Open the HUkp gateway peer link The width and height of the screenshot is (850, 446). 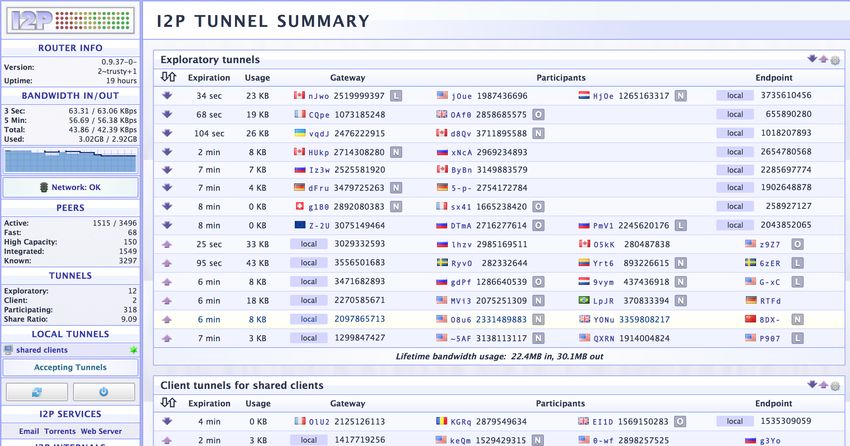pos(319,152)
